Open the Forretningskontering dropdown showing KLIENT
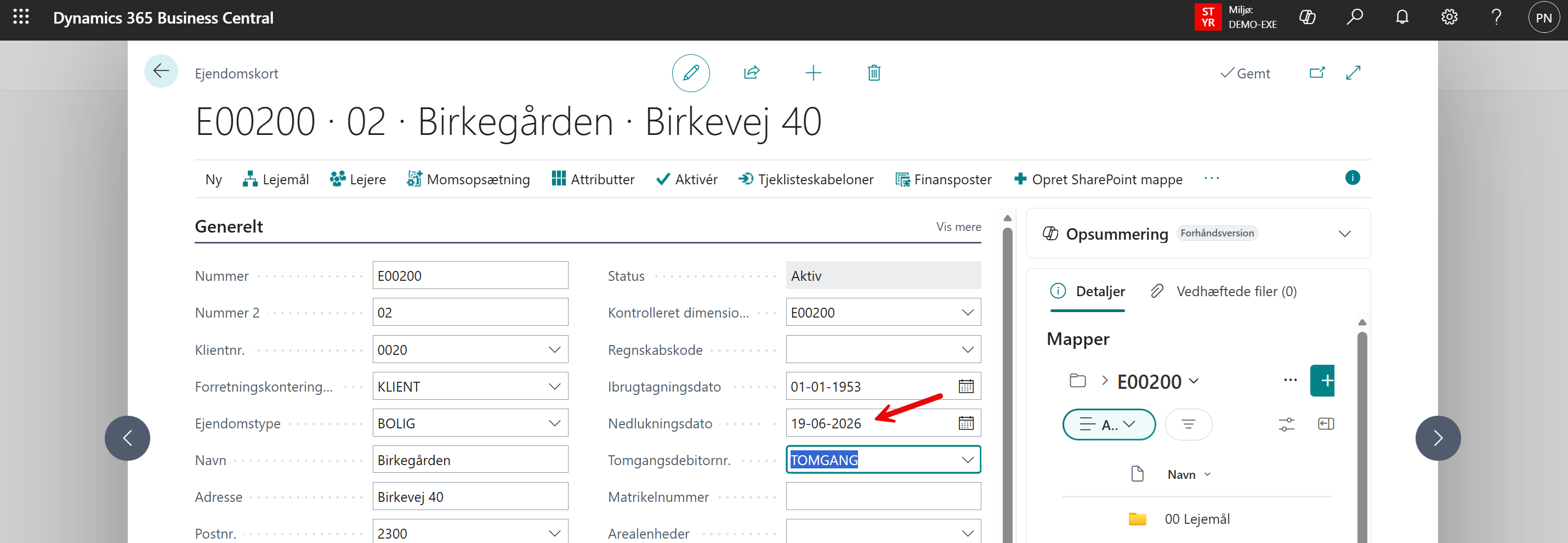 point(554,387)
